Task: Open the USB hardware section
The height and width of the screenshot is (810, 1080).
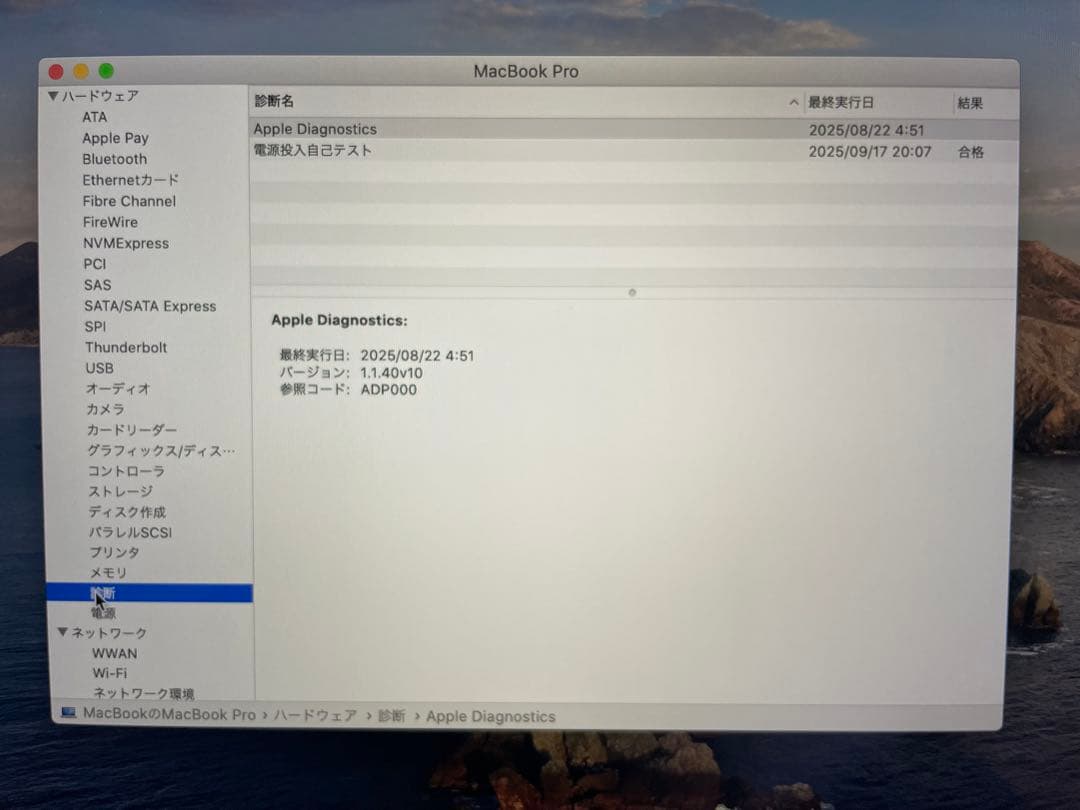Action: point(99,368)
